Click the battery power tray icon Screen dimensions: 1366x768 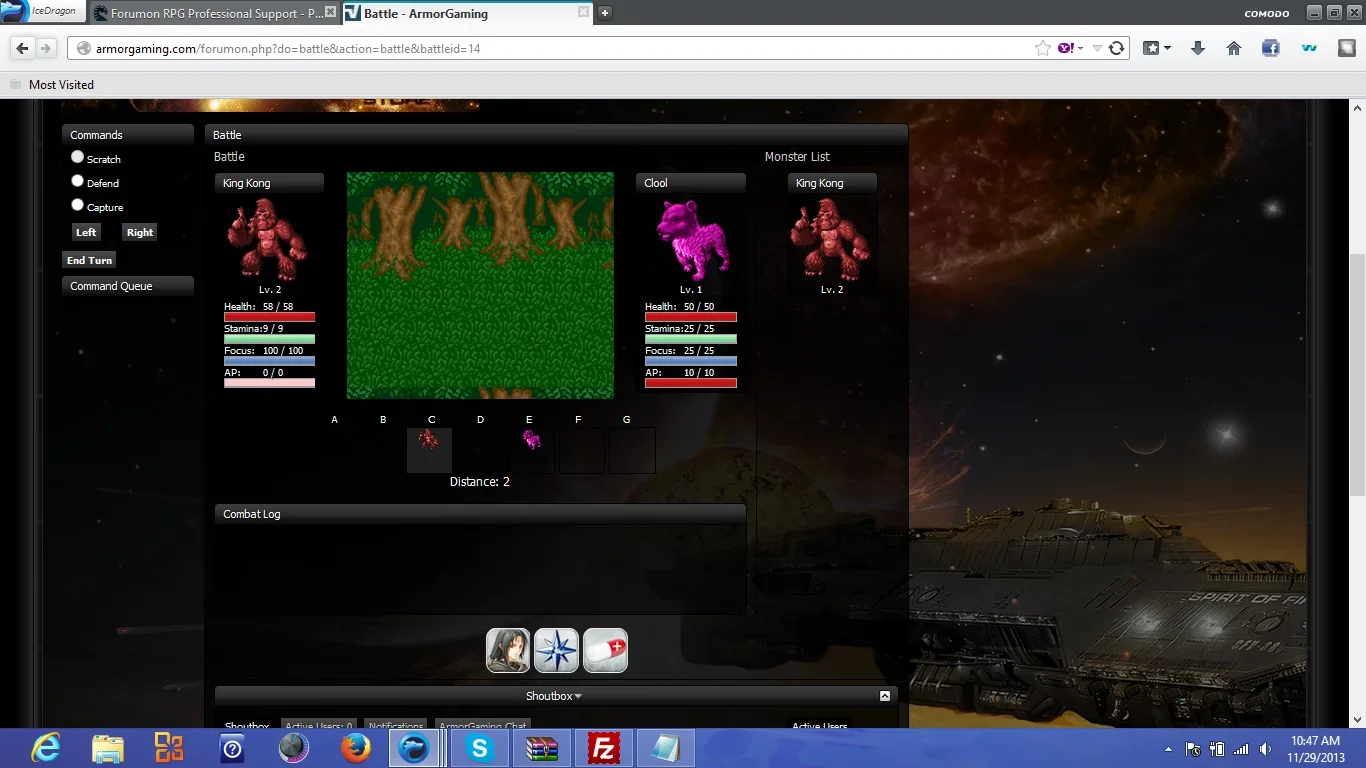(1217, 749)
